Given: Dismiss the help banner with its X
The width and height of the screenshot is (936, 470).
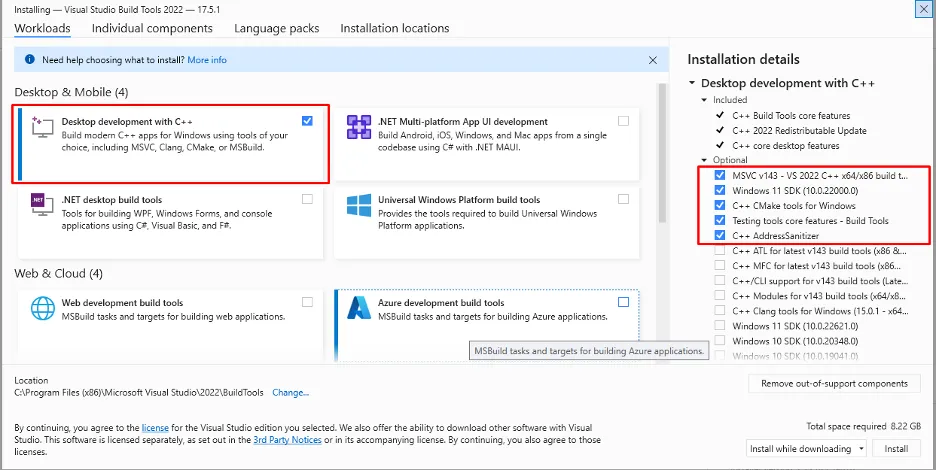Looking at the screenshot, I should pos(652,60).
